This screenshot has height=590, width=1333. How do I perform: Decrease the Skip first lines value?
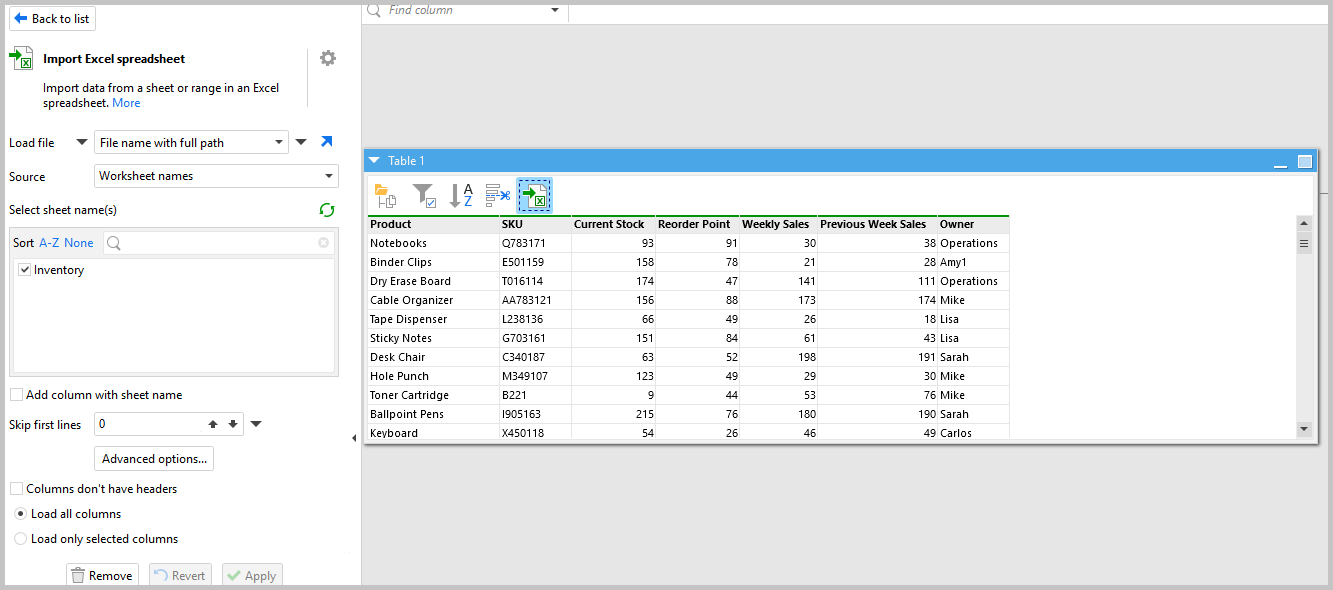point(233,424)
